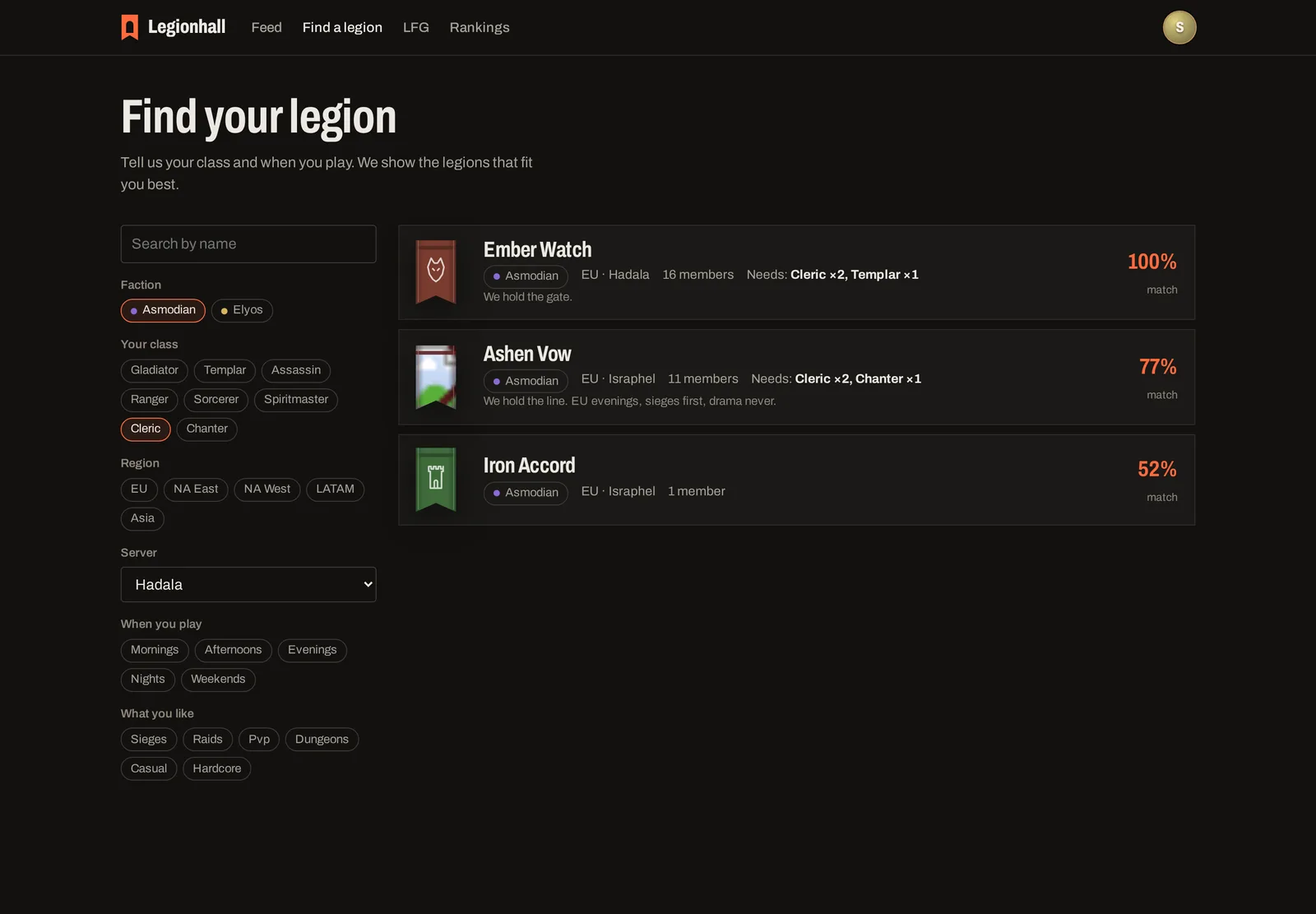Select the Sorcerer class chip
Screen dimensions: 1316x914
pyautogui.click(x=216, y=400)
